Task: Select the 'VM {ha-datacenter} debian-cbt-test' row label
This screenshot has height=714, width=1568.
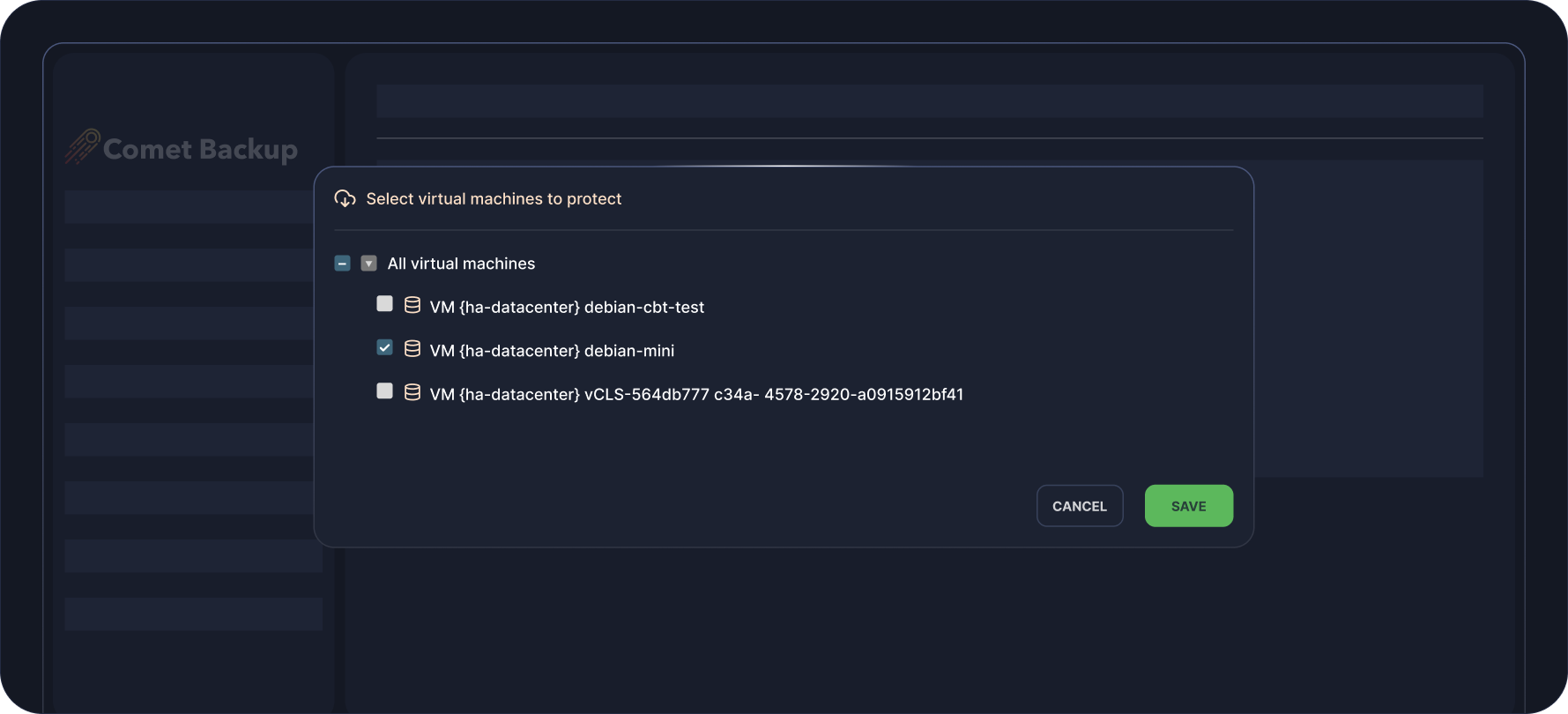Action: [x=567, y=308]
